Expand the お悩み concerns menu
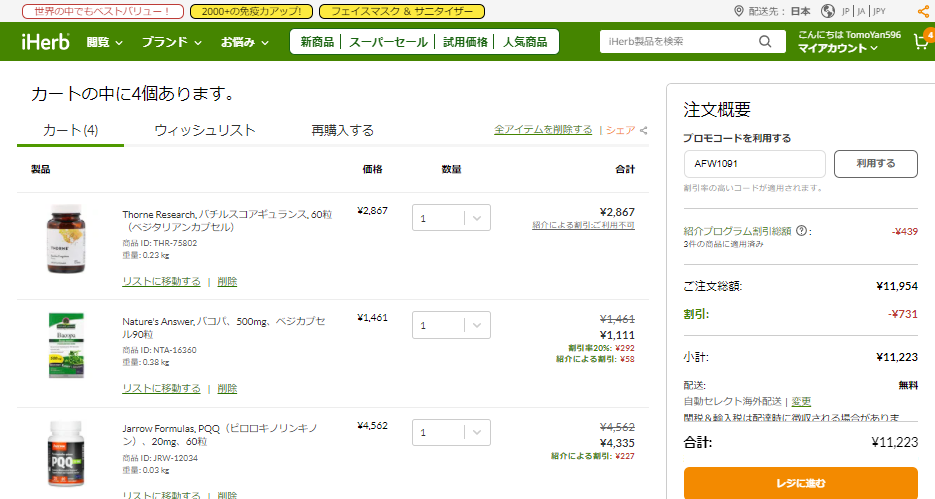 [x=244, y=42]
